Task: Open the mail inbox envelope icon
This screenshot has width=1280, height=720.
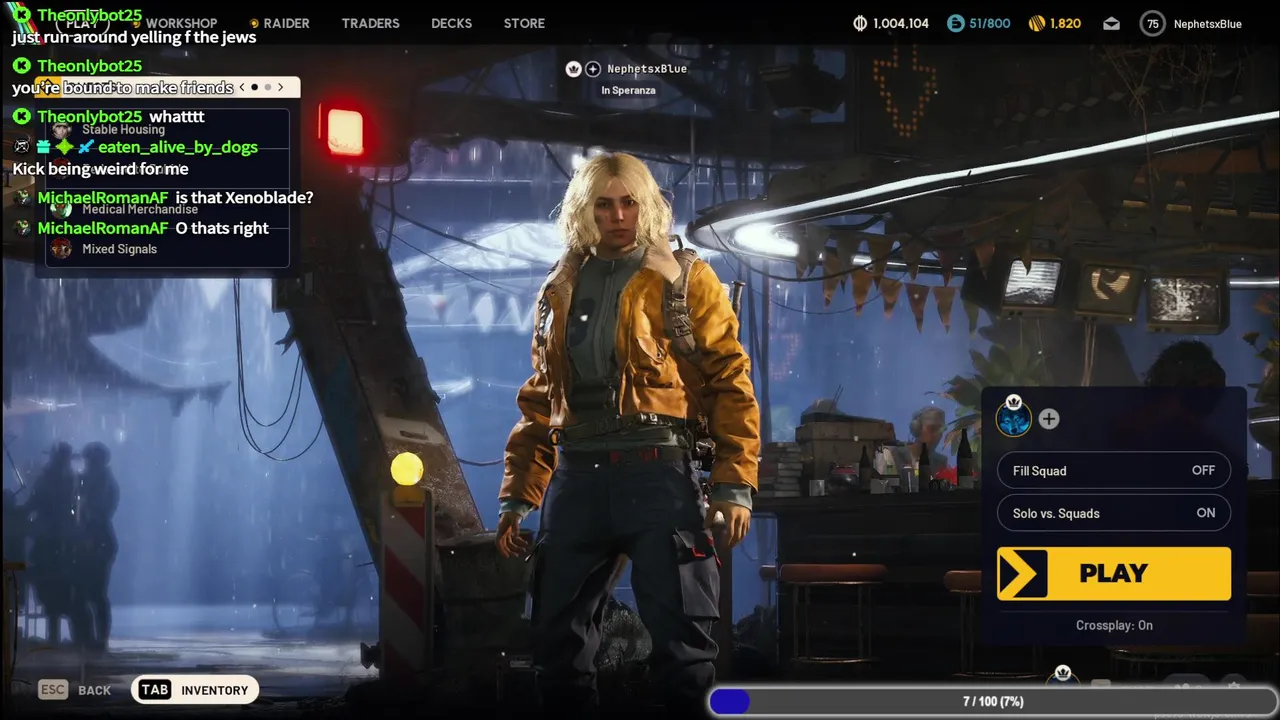Action: (1111, 24)
